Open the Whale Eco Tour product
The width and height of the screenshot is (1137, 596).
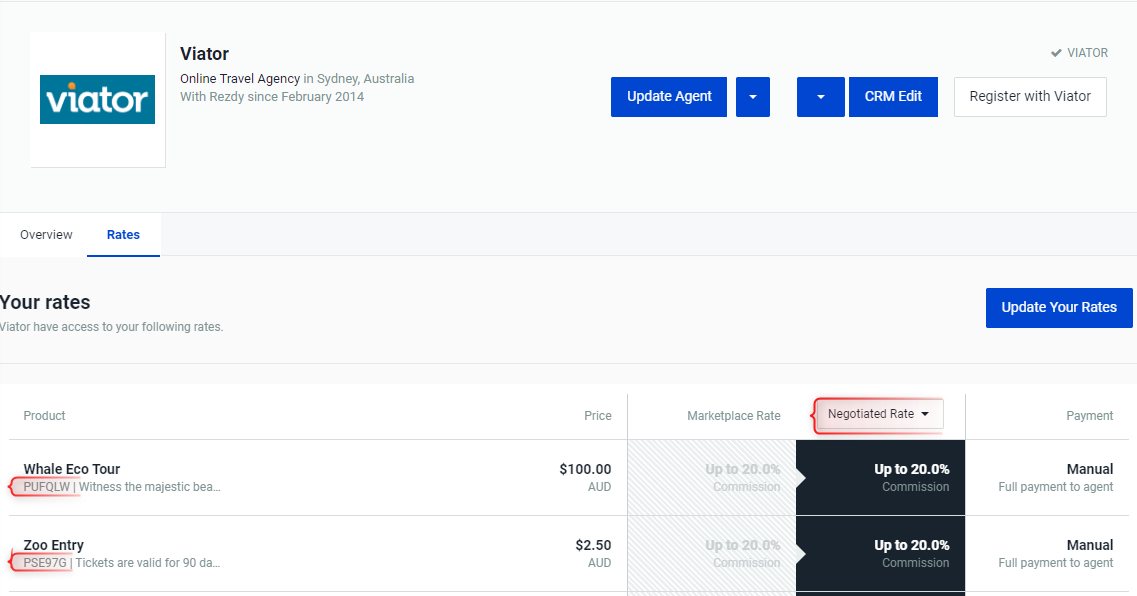coord(72,469)
